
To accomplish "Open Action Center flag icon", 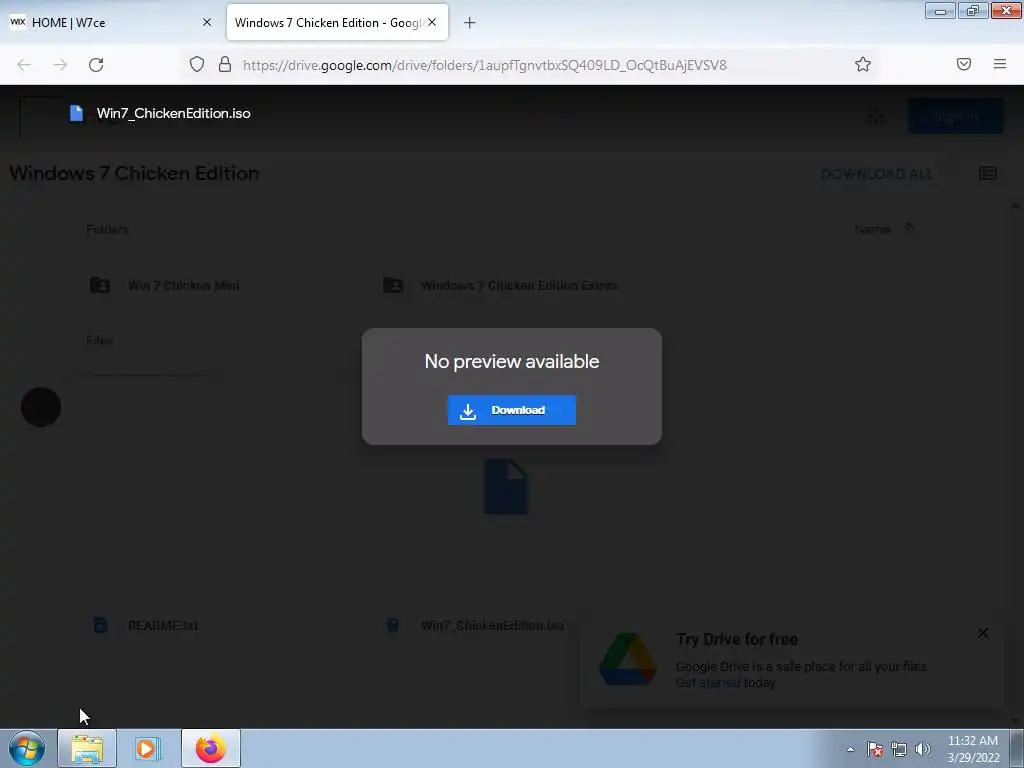I will pyautogui.click(x=875, y=749).
